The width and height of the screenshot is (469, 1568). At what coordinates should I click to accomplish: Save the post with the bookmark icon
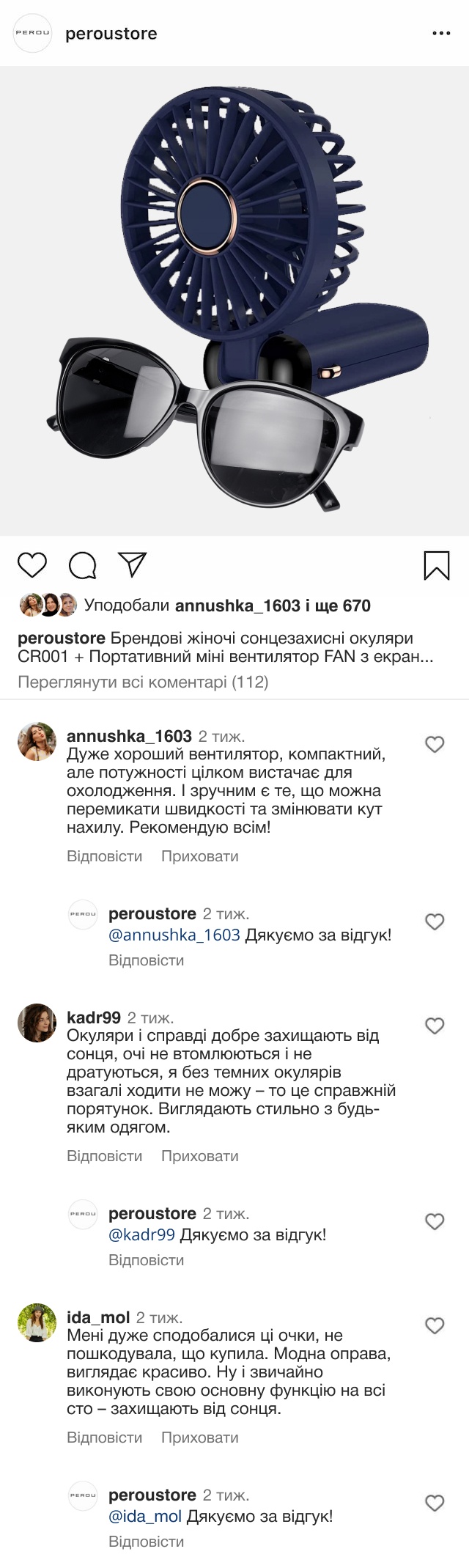(x=437, y=565)
